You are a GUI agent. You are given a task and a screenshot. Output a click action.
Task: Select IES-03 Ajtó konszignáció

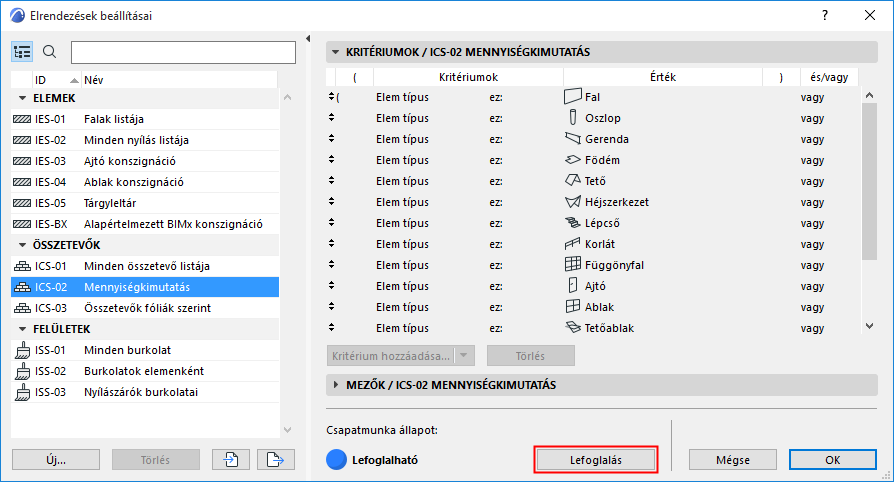tap(145, 161)
